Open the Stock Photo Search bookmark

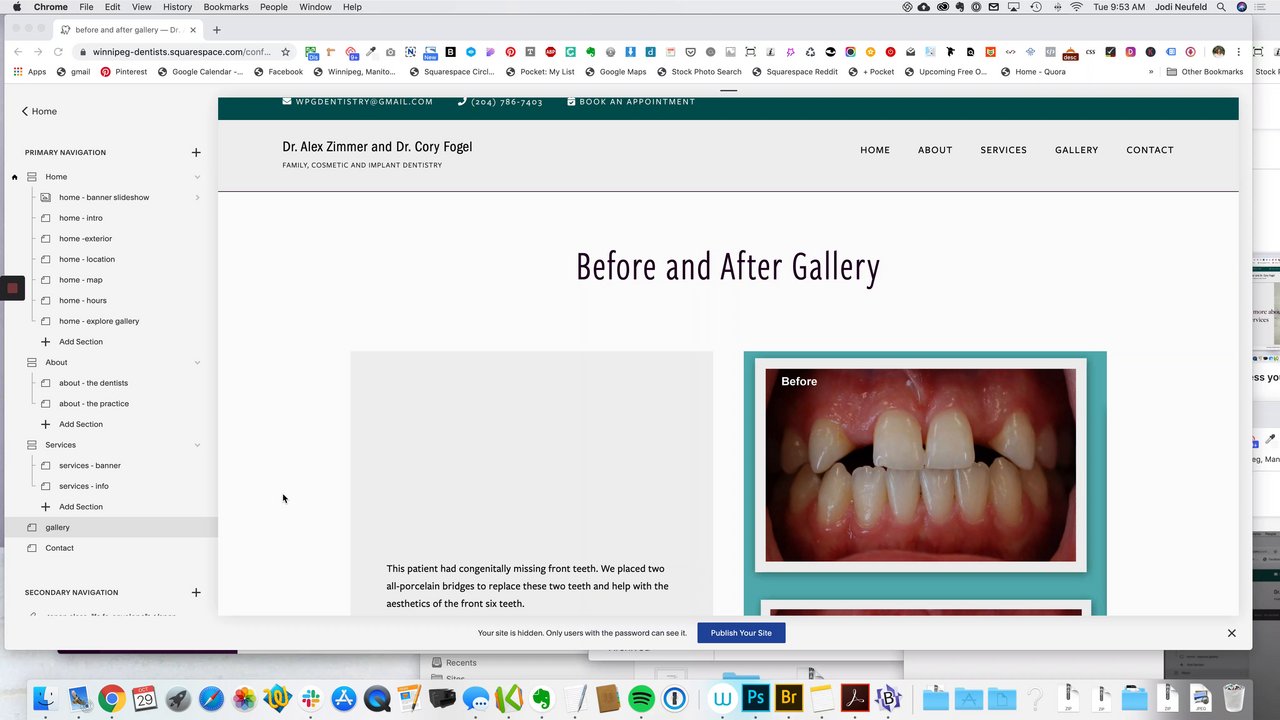tap(699, 72)
